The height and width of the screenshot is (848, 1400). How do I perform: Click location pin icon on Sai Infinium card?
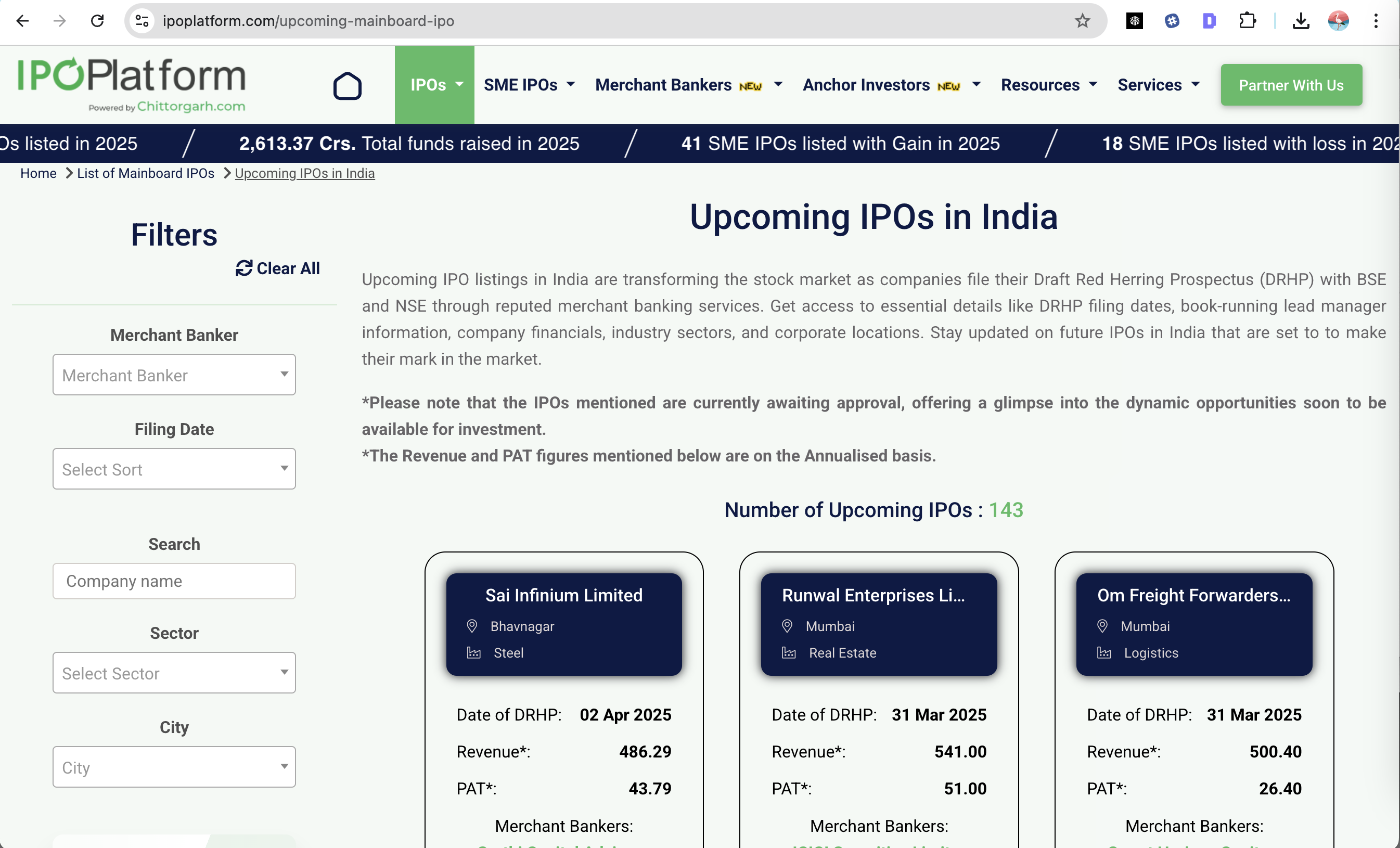click(471, 626)
